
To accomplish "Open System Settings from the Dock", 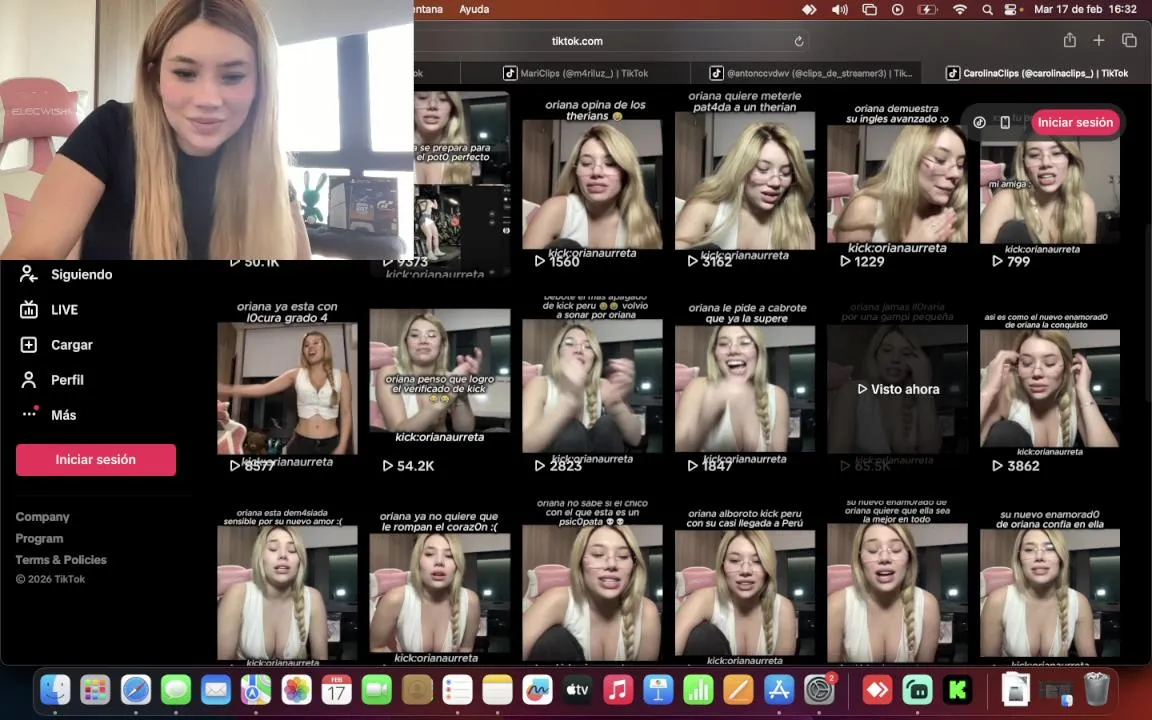I will [x=818, y=691].
